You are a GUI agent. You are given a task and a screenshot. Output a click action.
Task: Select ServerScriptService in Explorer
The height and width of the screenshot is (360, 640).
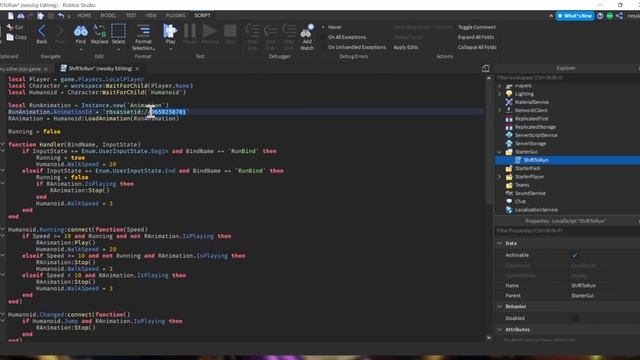[536, 135]
